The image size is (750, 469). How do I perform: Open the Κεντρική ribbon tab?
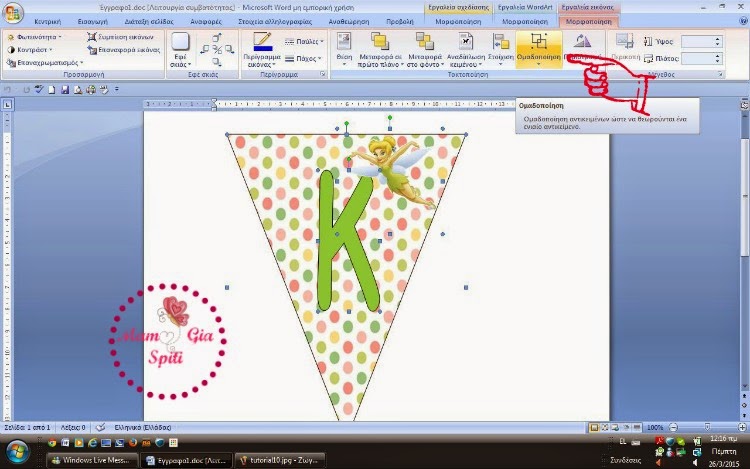(x=47, y=22)
